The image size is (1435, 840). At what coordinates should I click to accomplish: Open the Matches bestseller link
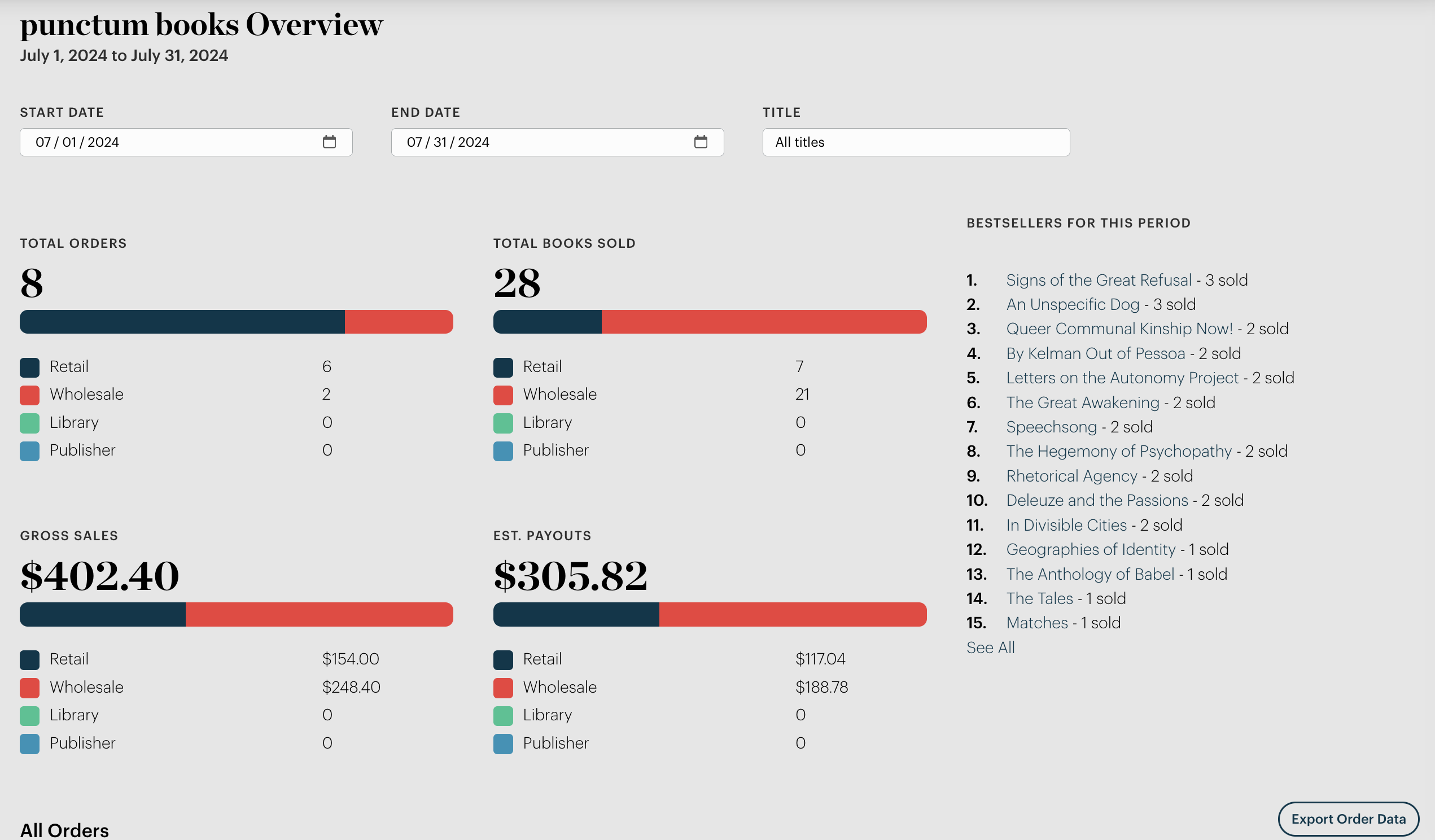tap(1037, 623)
